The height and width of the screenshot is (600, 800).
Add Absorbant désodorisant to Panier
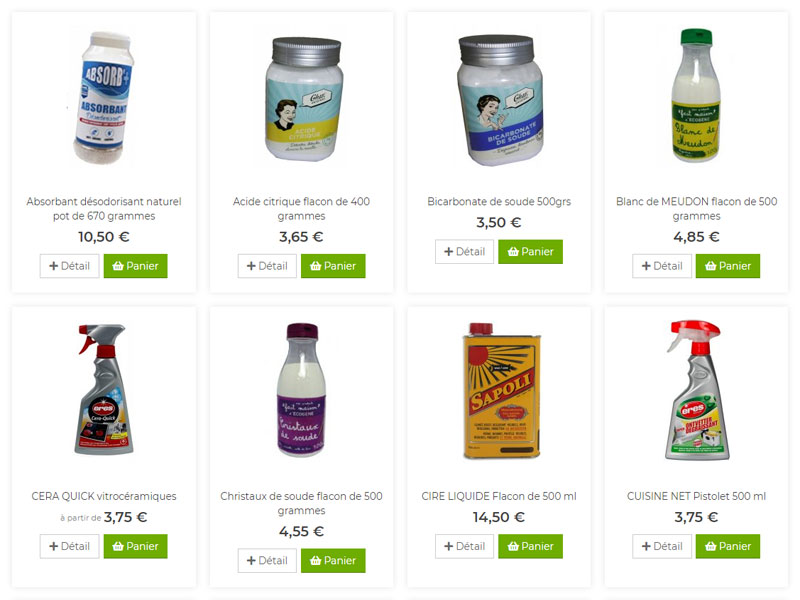click(135, 266)
